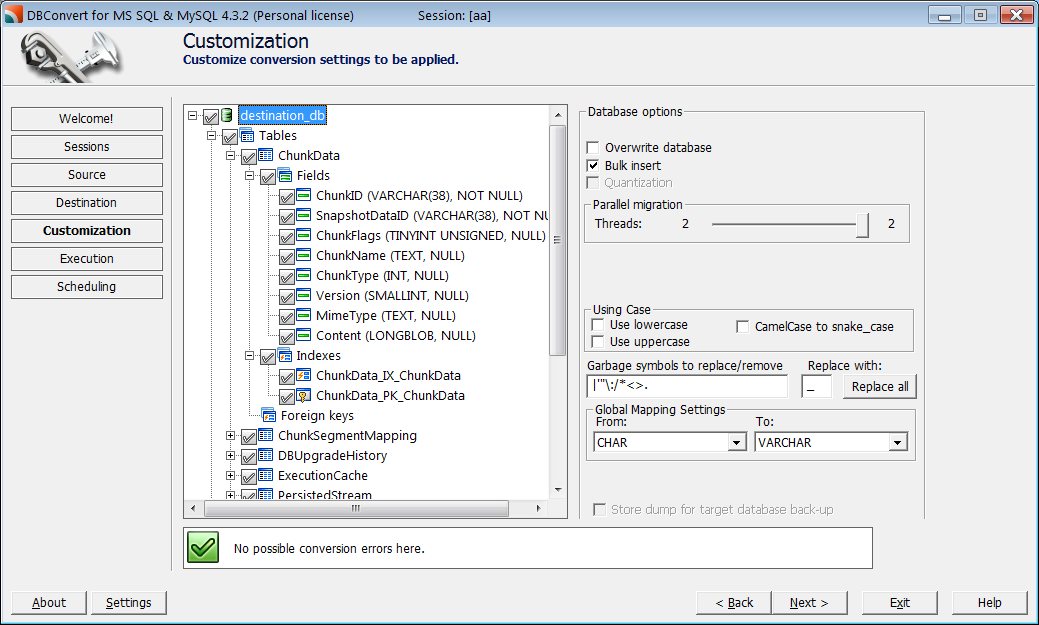The image size is (1039, 625).
Task: Expand the ChunkSegmentMapping table node
Action: pyautogui.click(x=231, y=435)
